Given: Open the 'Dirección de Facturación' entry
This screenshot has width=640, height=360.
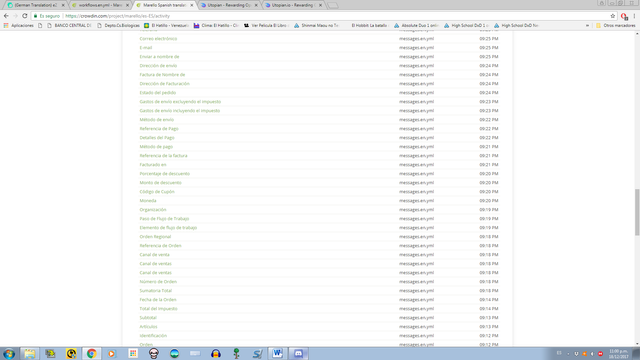Looking at the screenshot, I should (164, 84).
